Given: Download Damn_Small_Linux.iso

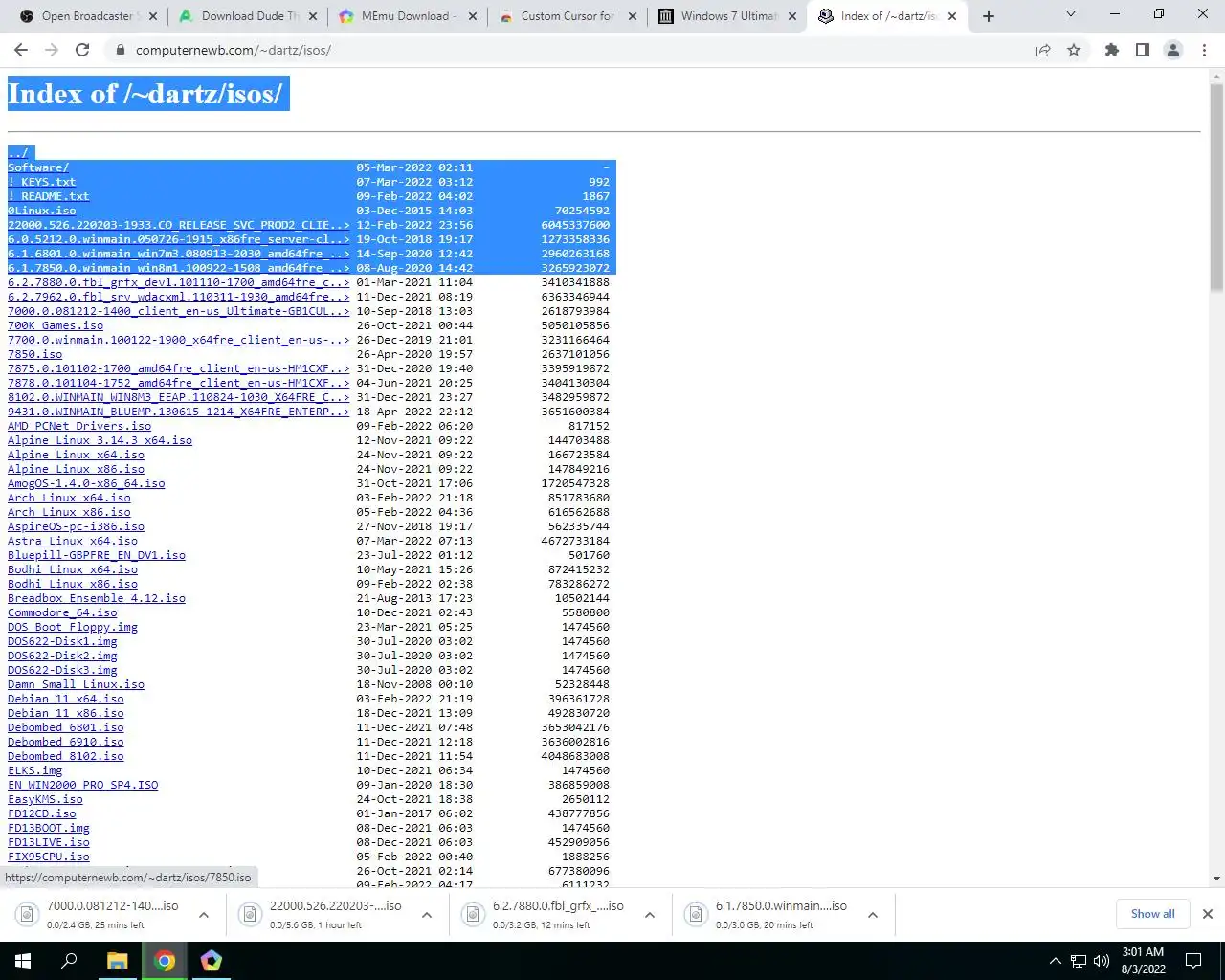Looking at the screenshot, I should pyautogui.click(x=76, y=684).
